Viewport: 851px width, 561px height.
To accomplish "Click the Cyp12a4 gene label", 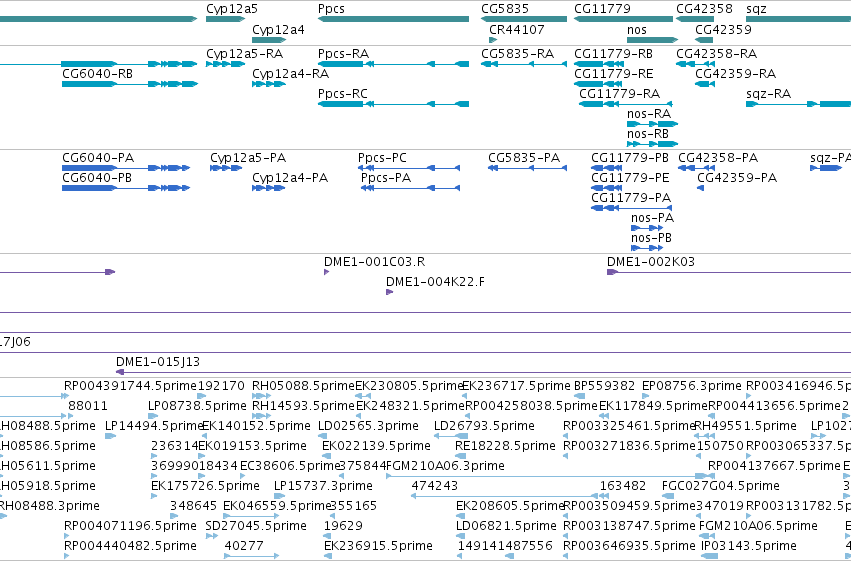I will point(278,29).
